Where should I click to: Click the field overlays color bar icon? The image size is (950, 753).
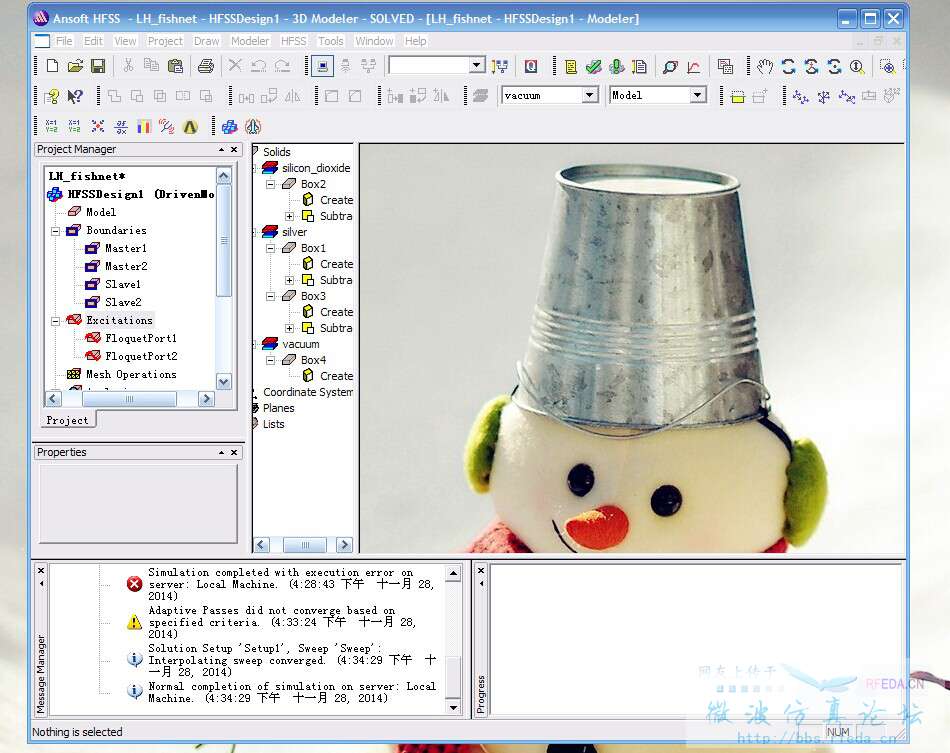(144, 126)
